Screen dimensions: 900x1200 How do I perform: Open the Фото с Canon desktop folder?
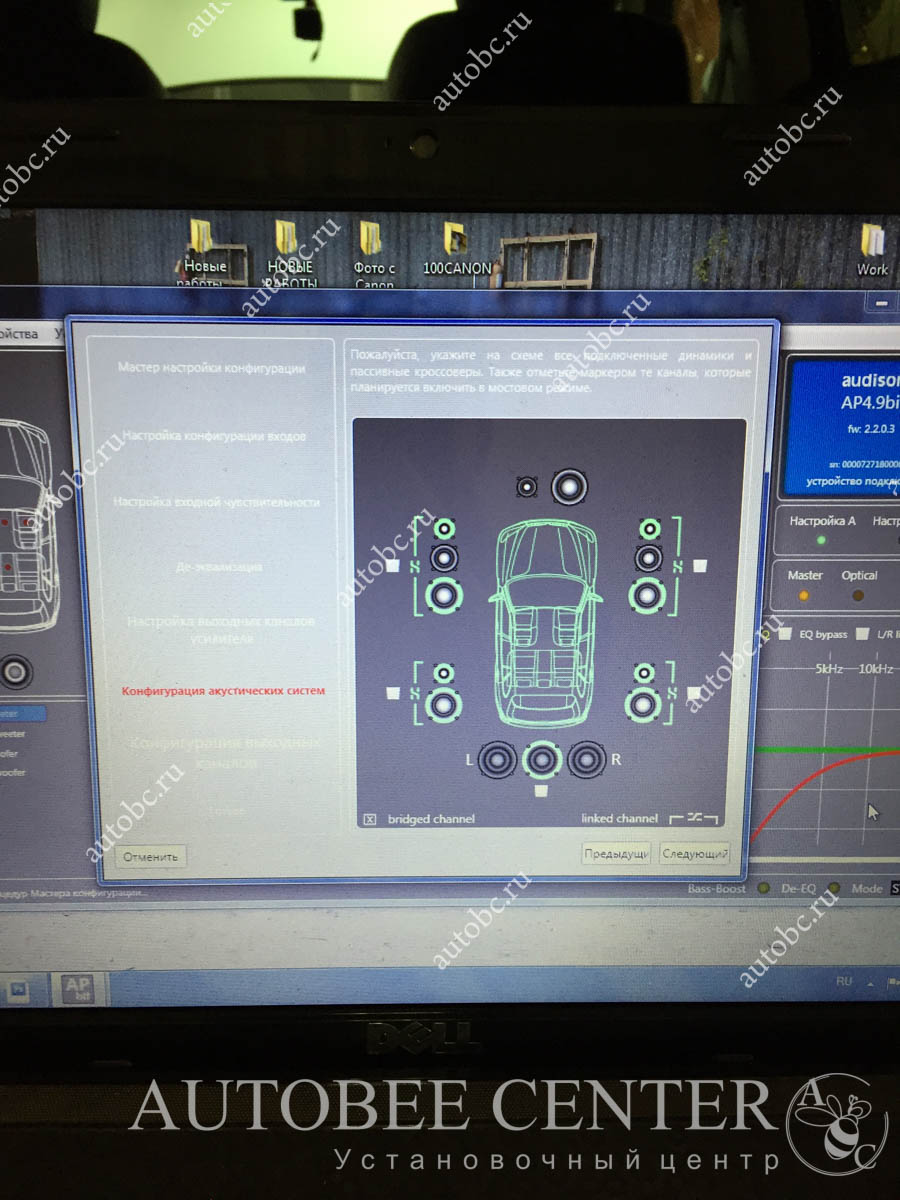[374, 255]
